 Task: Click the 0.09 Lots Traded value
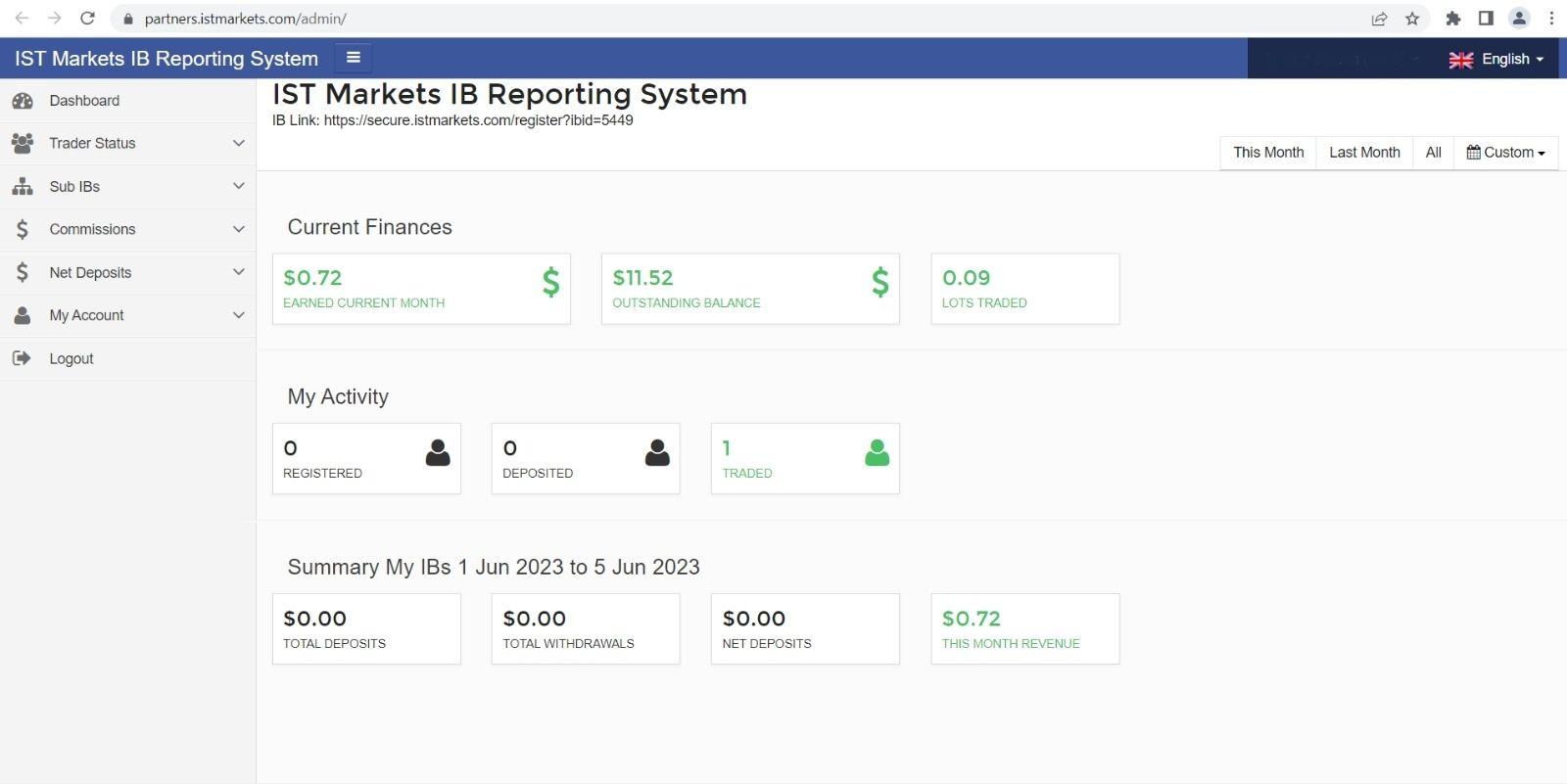click(x=966, y=278)
